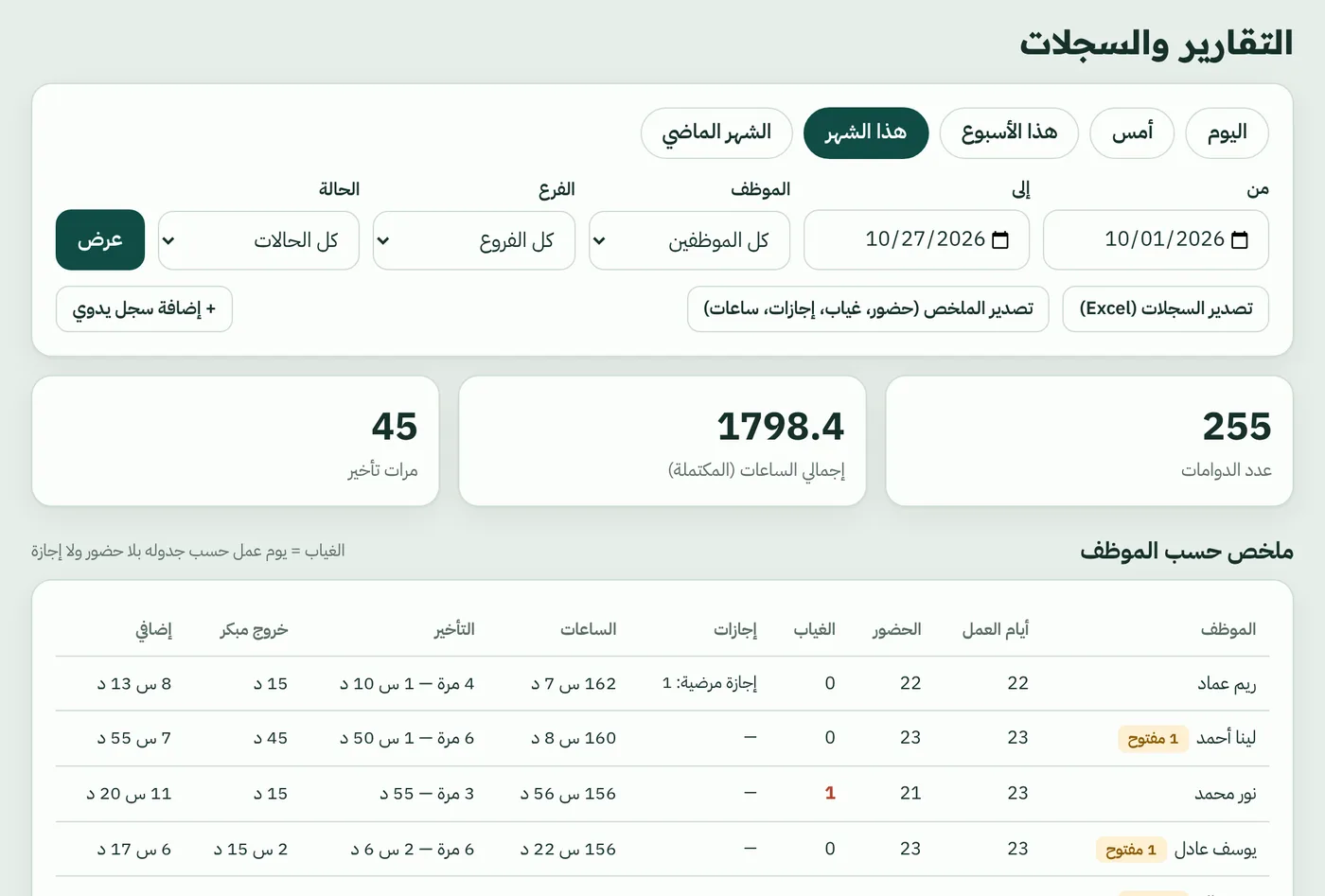Click the ملخص حسب الموظف section heading
Screen dimensions: 1325x896
pos(1187,551)
